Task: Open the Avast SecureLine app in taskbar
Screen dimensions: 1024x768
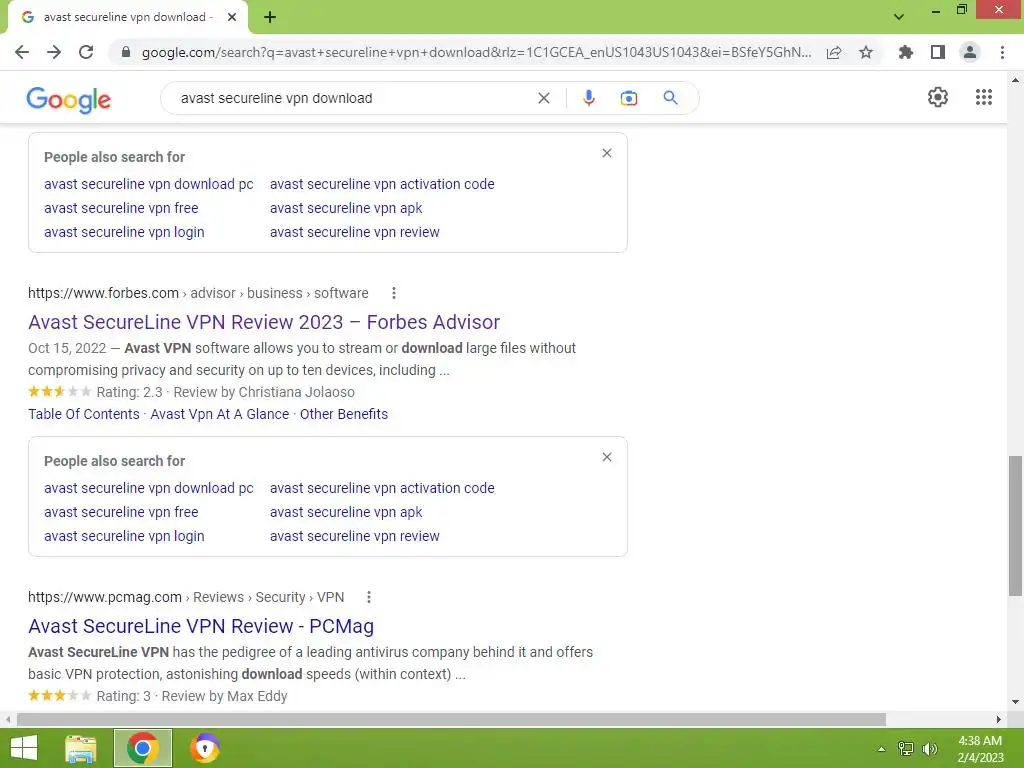Action: point(204,748)
